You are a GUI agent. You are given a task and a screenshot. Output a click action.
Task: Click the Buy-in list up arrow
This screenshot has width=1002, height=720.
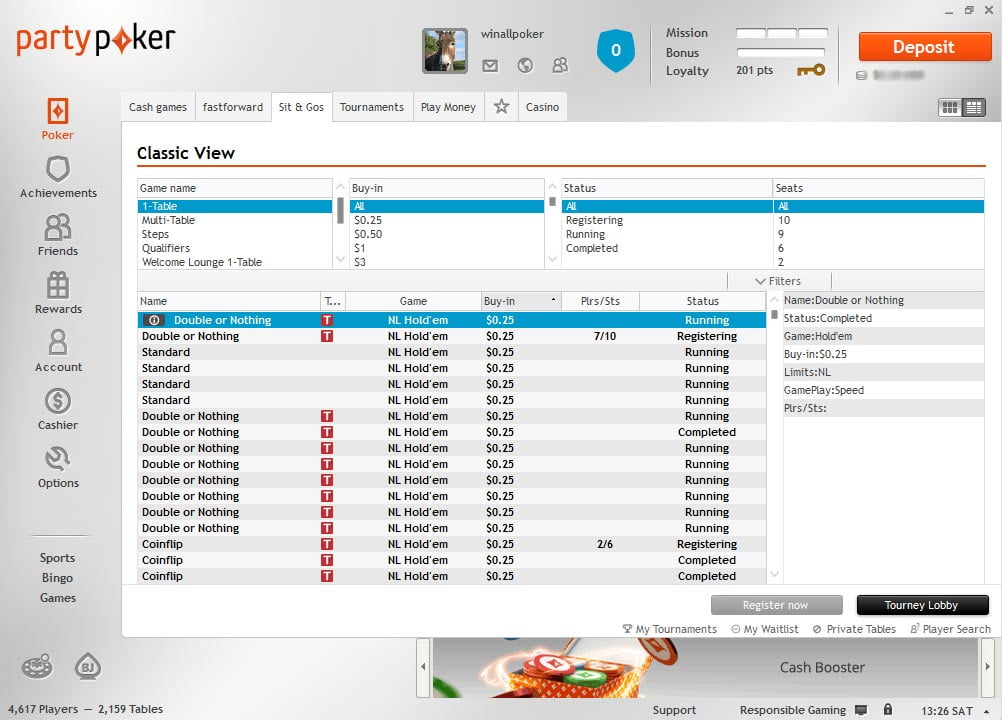553,187
